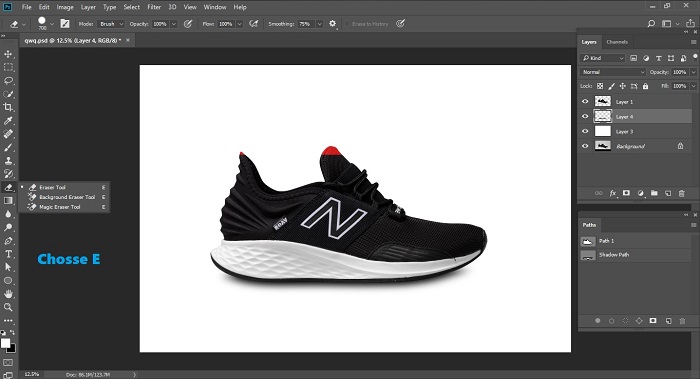The image size is (700, 379).
Task: Select the Quick Selection tool
Action: point(8,94)
